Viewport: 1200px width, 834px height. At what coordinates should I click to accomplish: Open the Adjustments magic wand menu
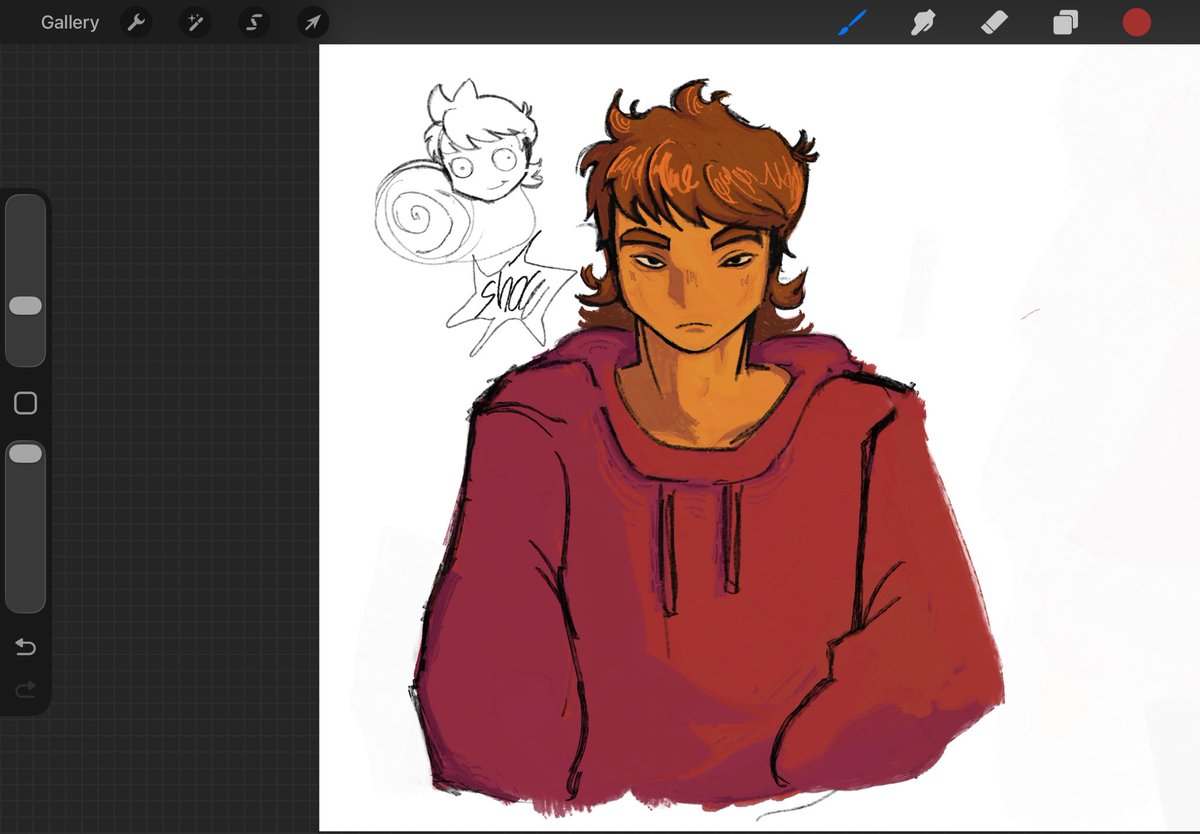195,22
